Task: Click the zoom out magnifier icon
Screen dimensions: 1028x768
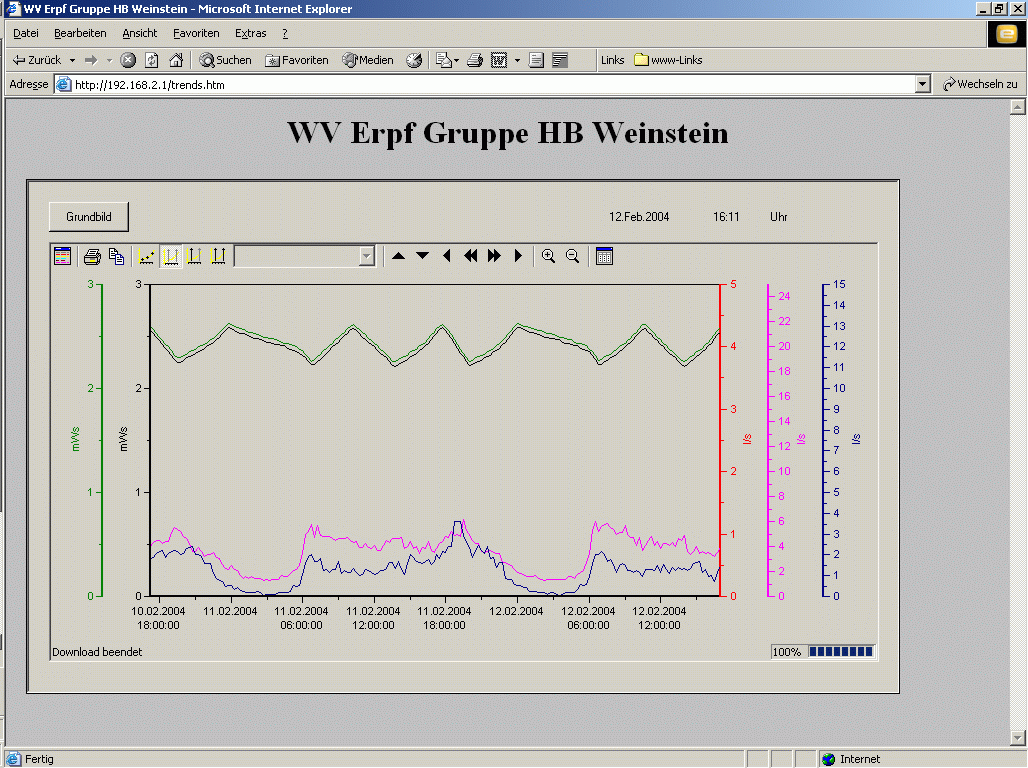Action: [571, 256]
